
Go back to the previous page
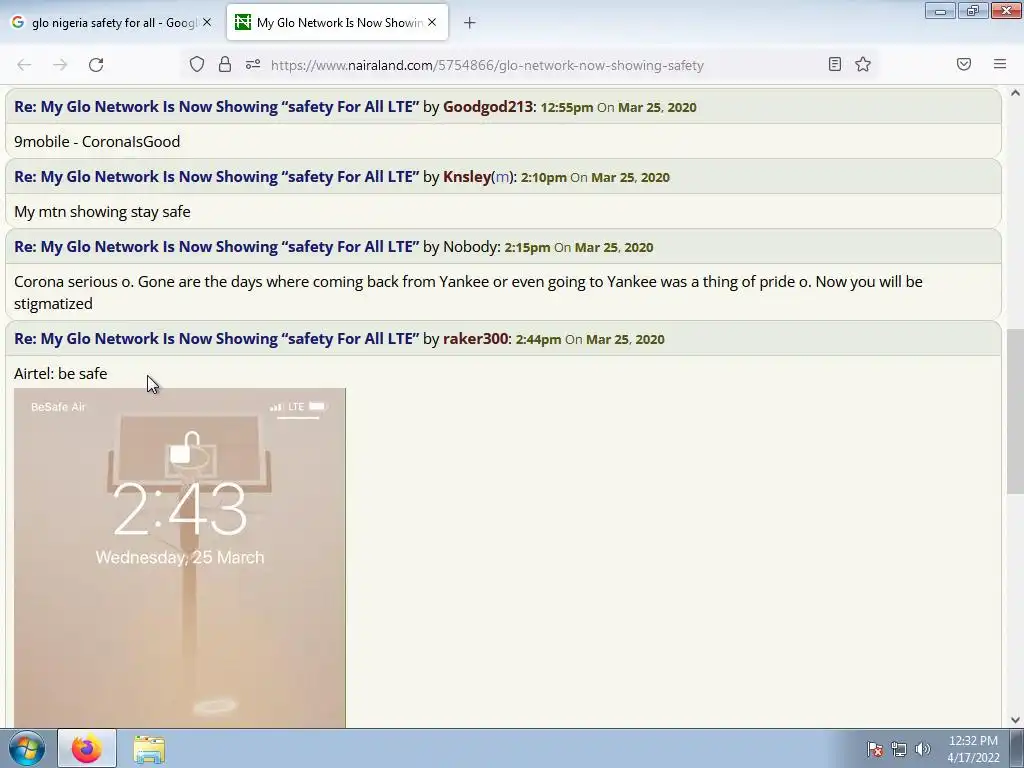pyautogui.click(x=24, y=65)
